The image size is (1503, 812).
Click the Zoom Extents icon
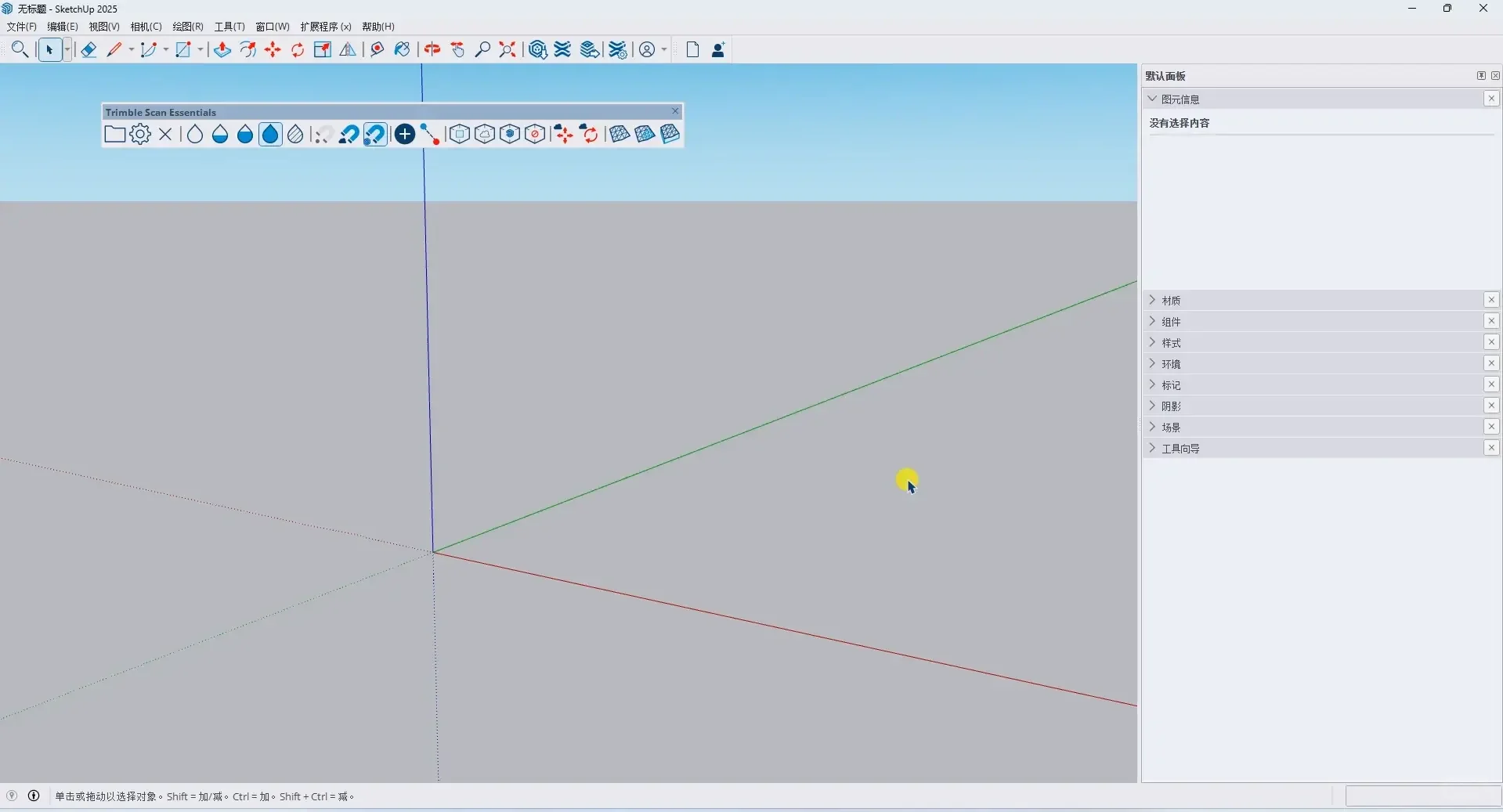(x=508, y=50)
